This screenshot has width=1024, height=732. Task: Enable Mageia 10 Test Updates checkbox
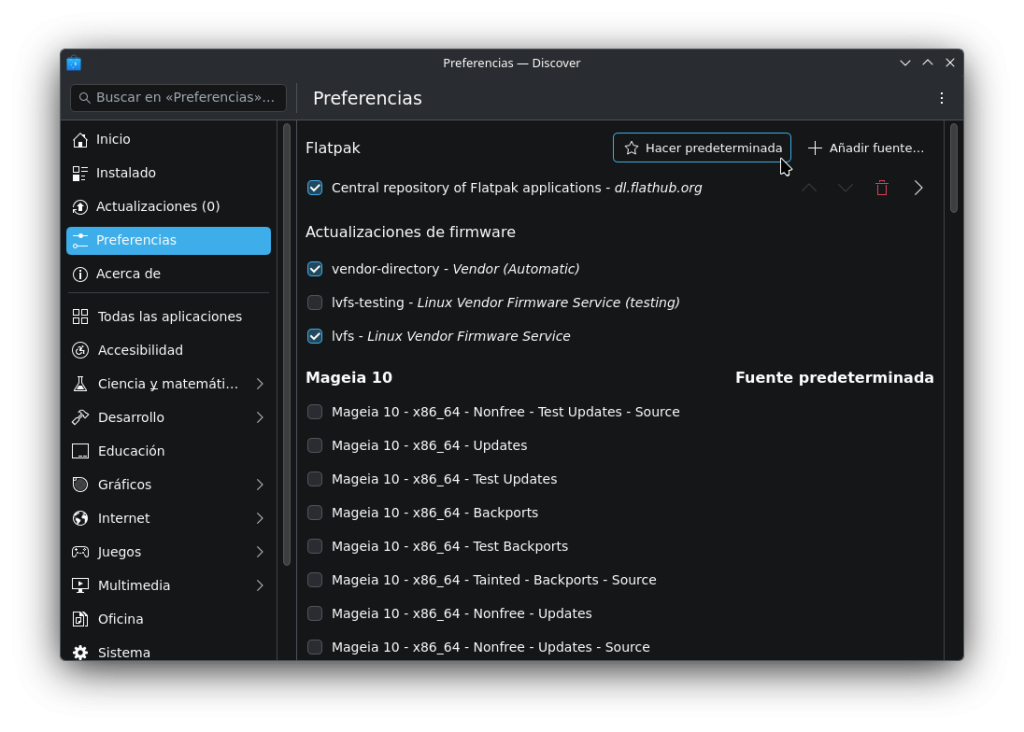[315, 479]
